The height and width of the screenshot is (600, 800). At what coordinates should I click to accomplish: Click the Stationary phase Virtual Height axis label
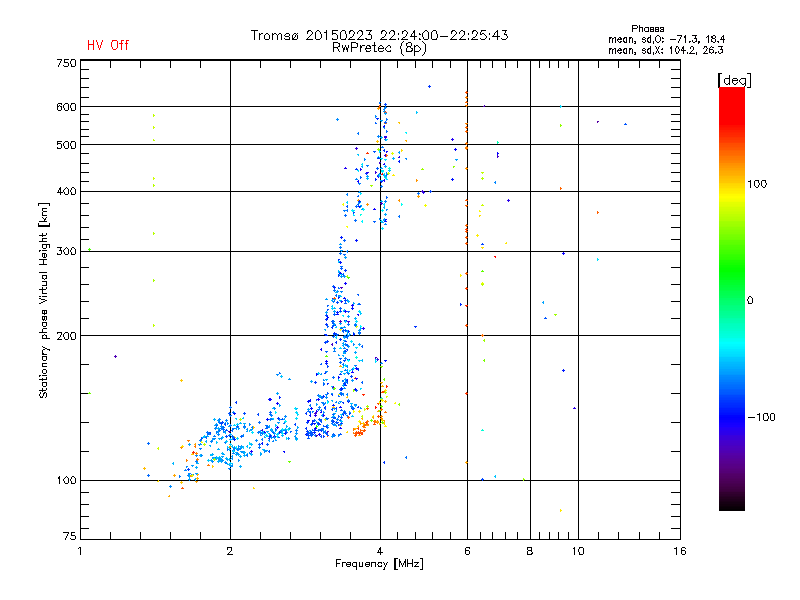[x=44, y=300]
